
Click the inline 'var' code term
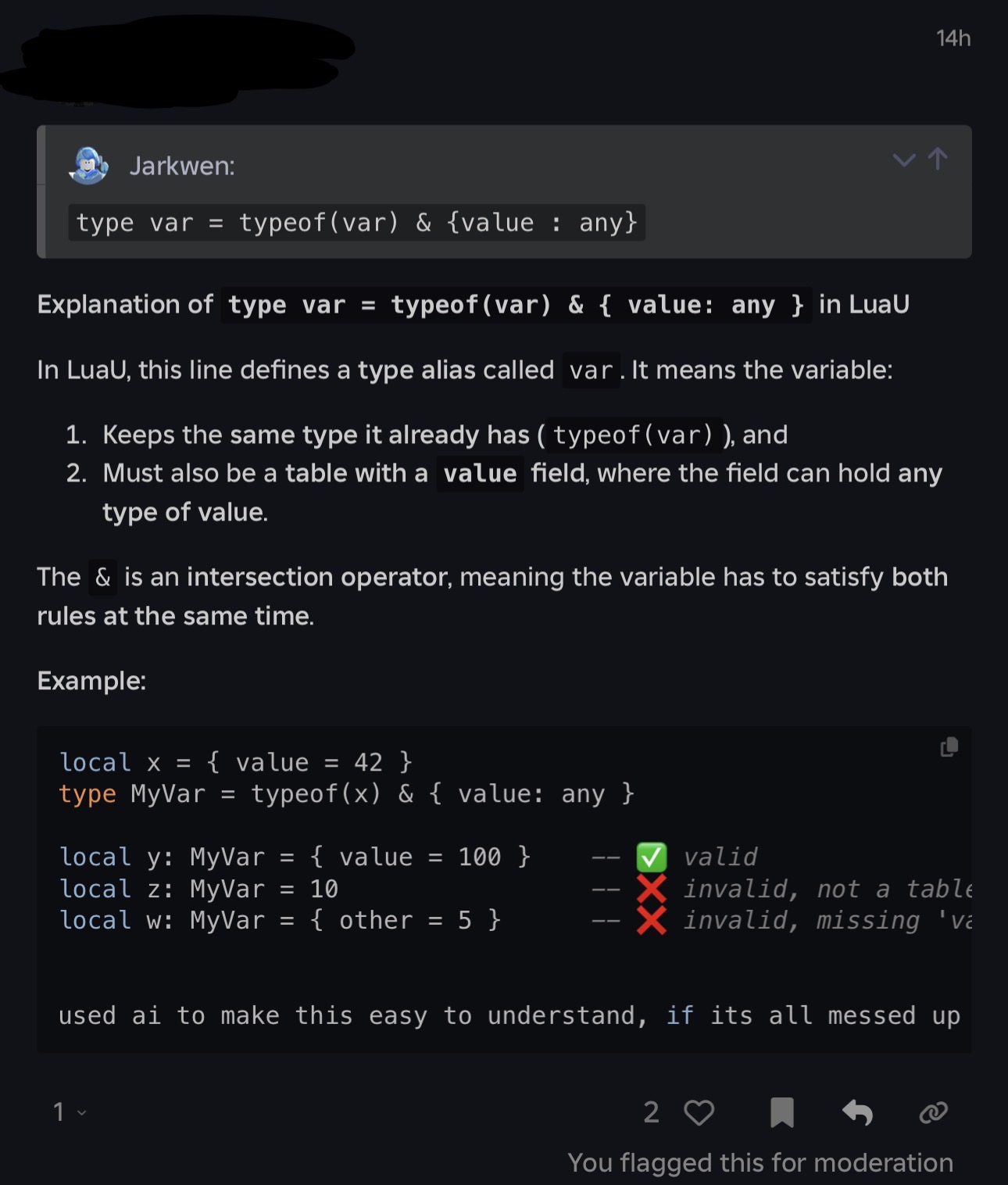click(x=591, y=371)
